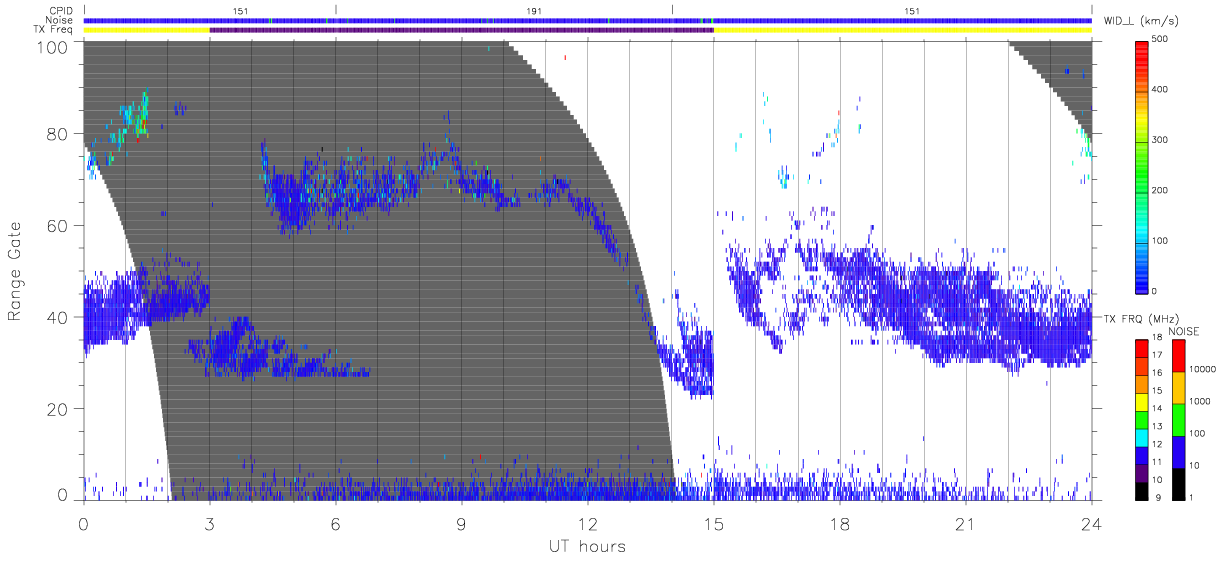
Task: Click the purple 10–11 MHz TX FRQ swatch
Action: [1142, 473]
